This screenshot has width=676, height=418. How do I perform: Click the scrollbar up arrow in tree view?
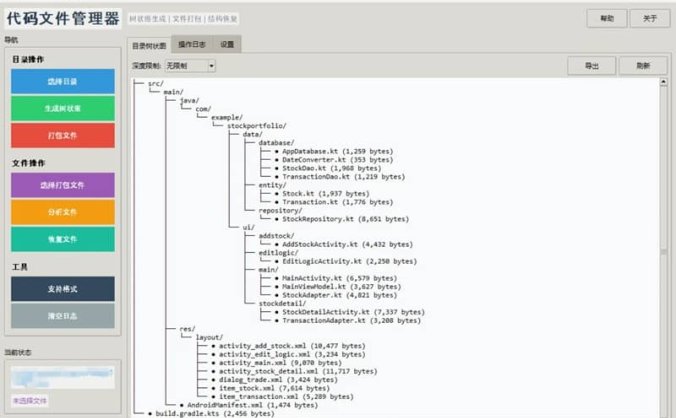click(x=663, y=84)
